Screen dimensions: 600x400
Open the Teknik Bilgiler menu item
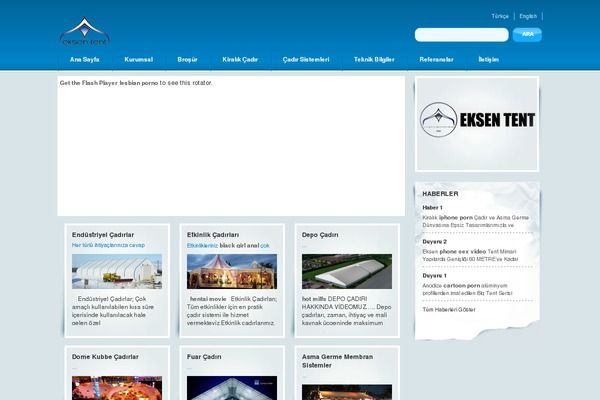374,60
